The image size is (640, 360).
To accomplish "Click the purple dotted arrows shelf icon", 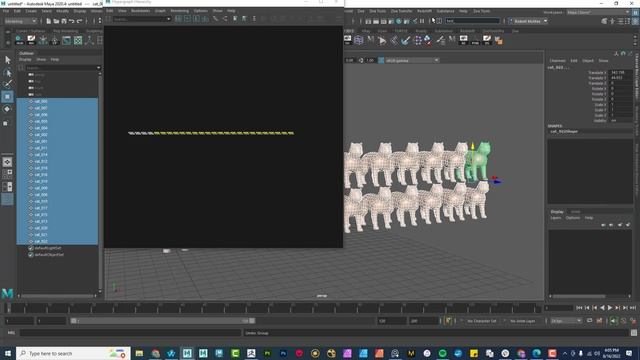I will 418,40.
